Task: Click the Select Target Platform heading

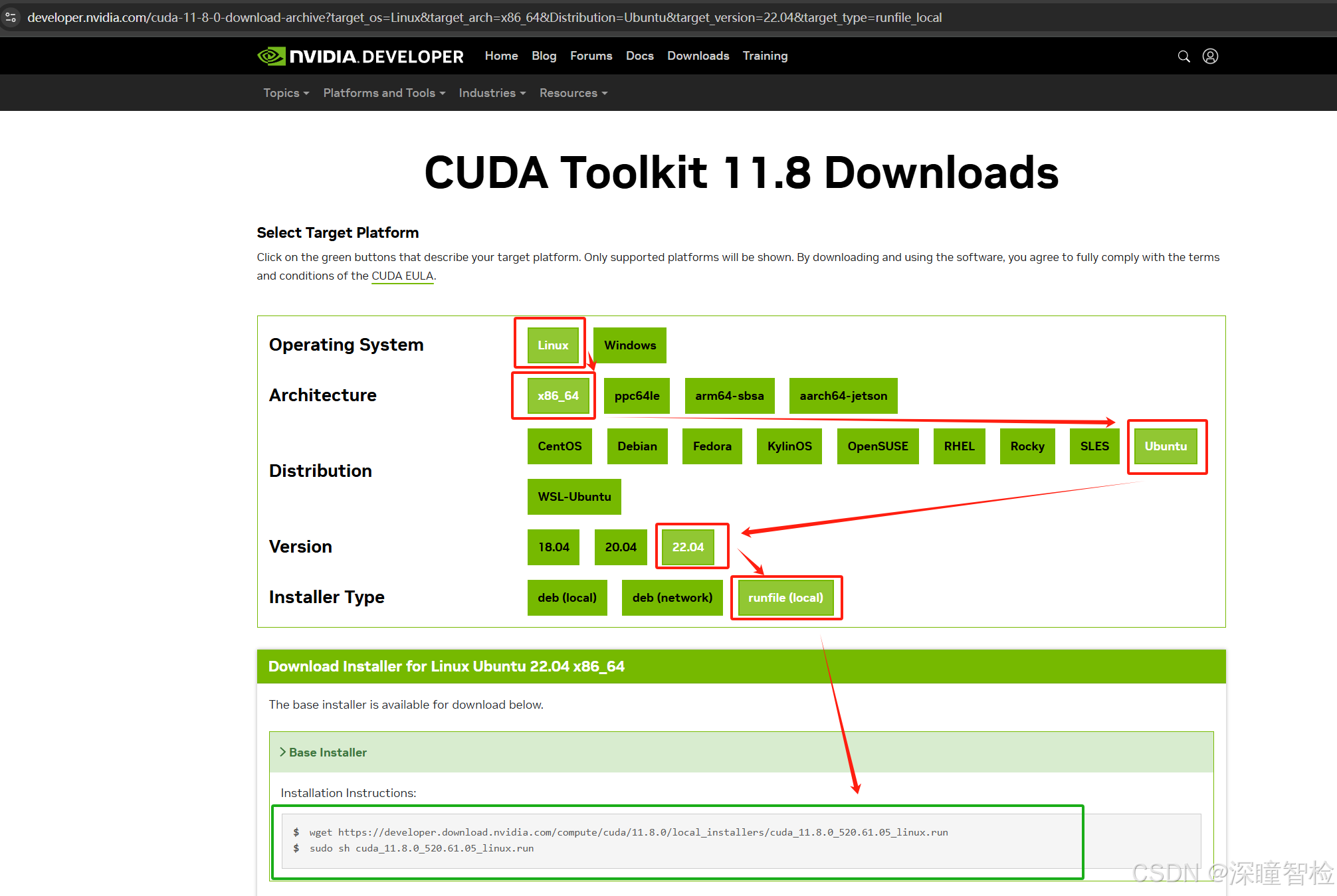Action: tap(338, 232)
